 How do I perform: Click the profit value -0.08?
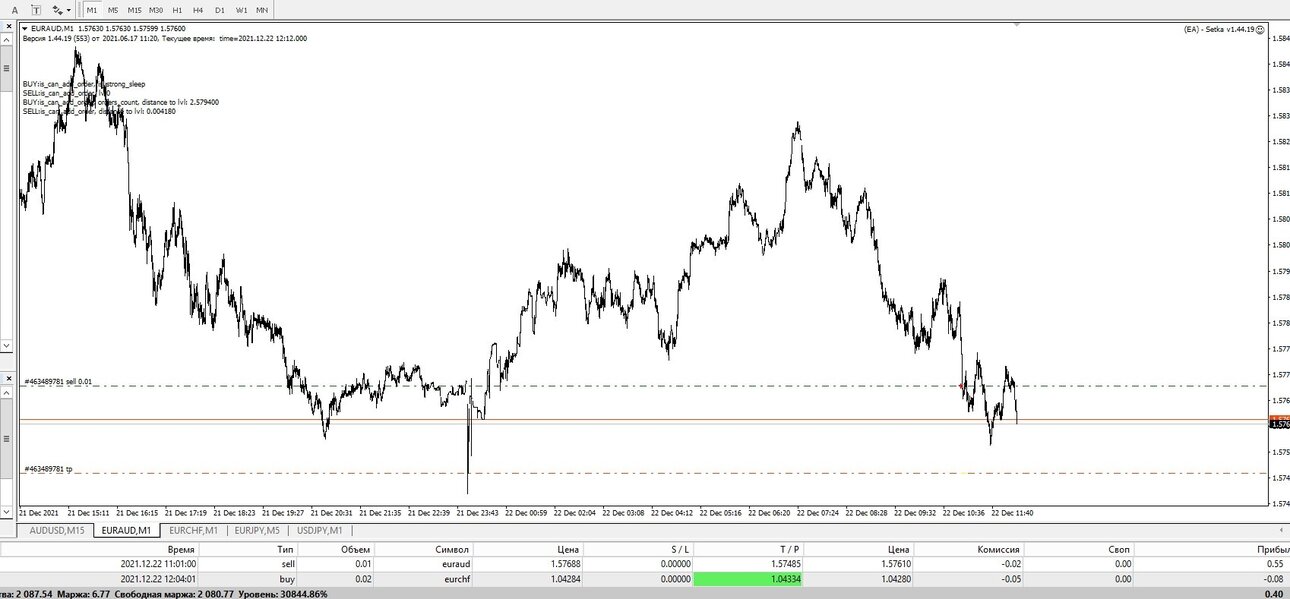[1274, 578]
